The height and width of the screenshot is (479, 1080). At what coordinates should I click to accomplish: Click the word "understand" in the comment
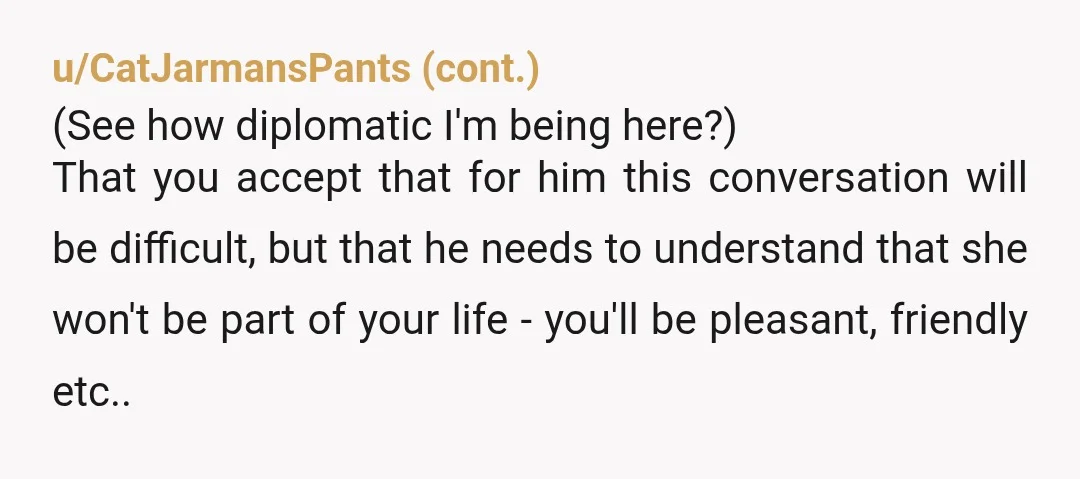[x=758, y=249]
